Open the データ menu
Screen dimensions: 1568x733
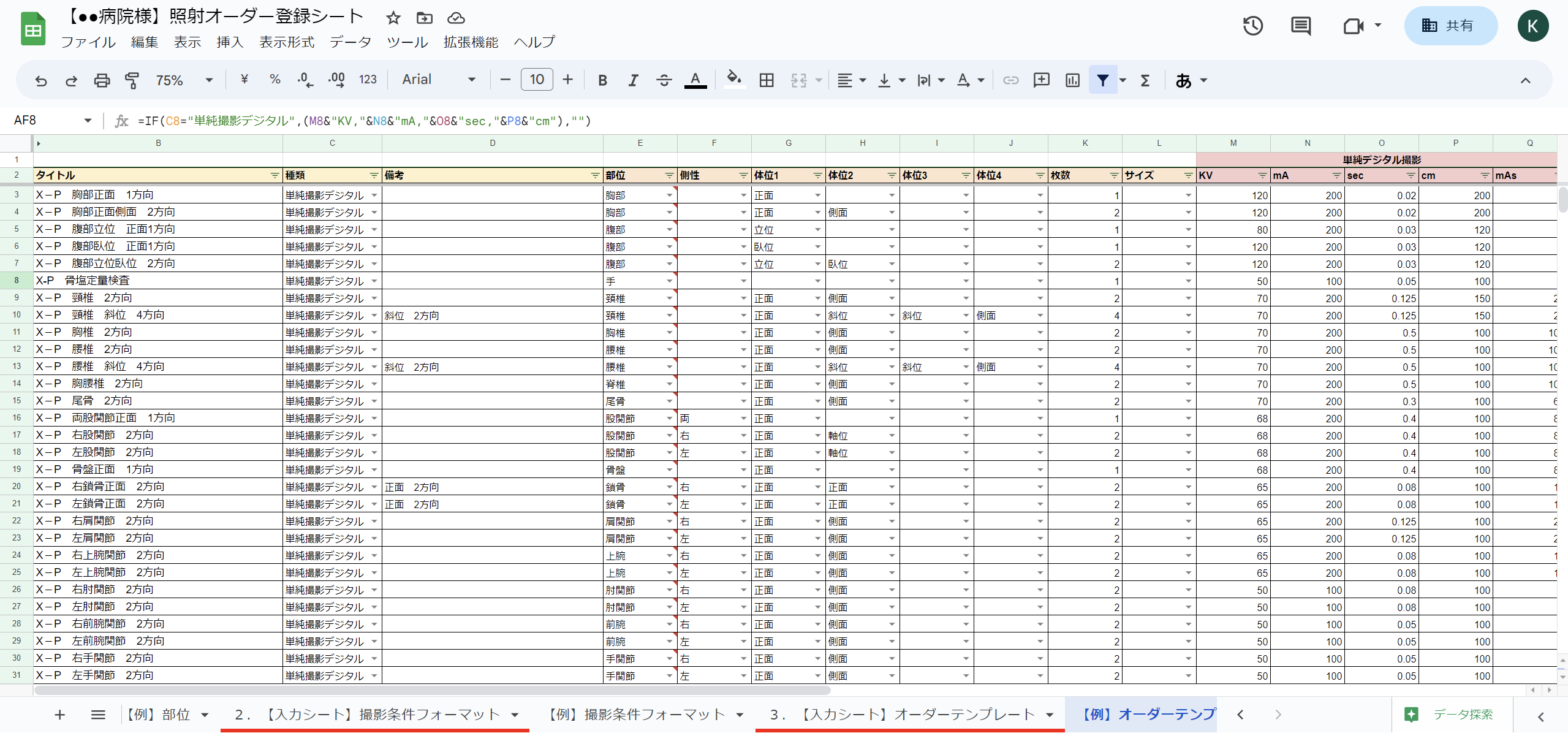point(350,42)
